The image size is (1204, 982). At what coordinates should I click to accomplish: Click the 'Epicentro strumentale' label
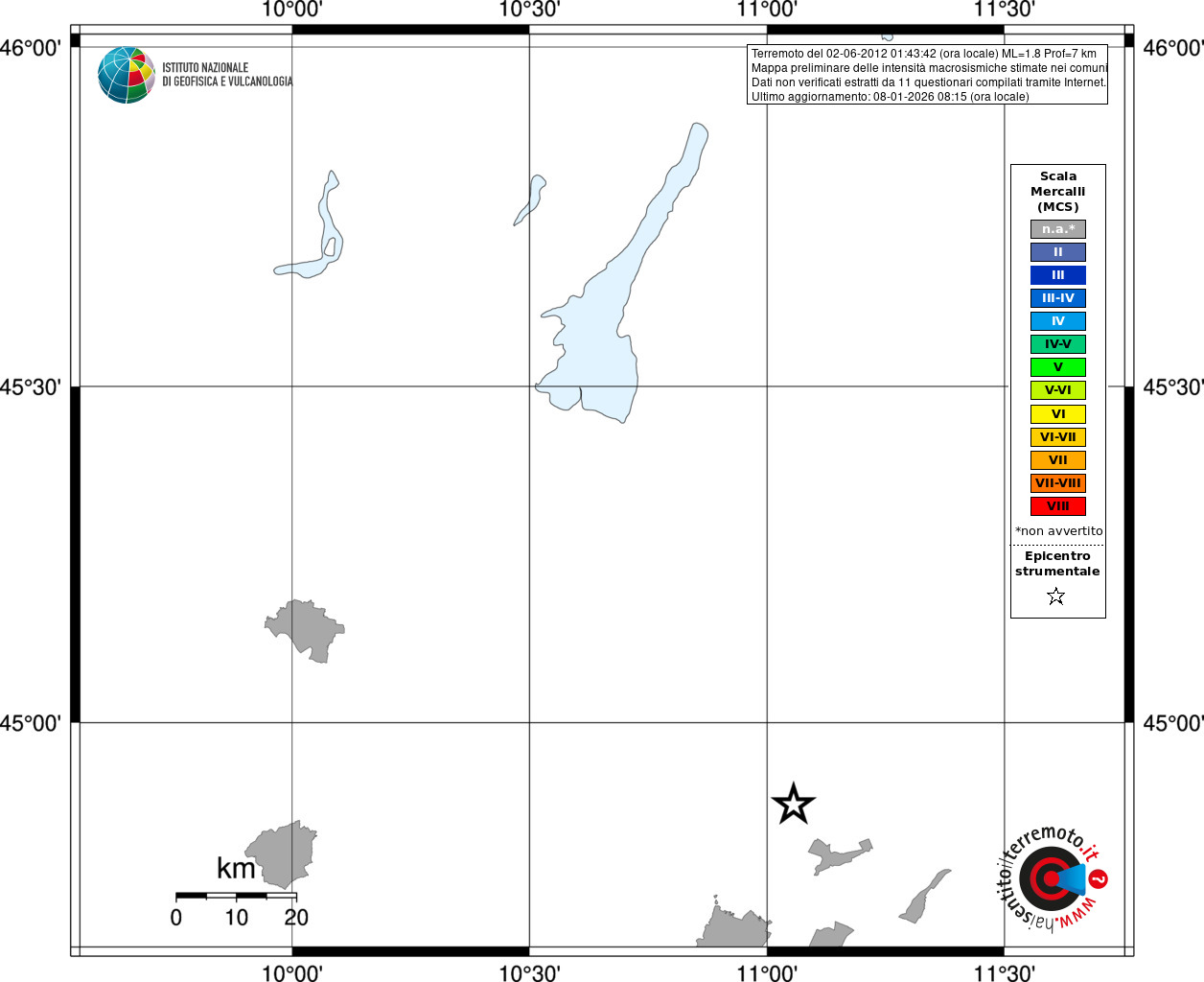click(1057, 564)
